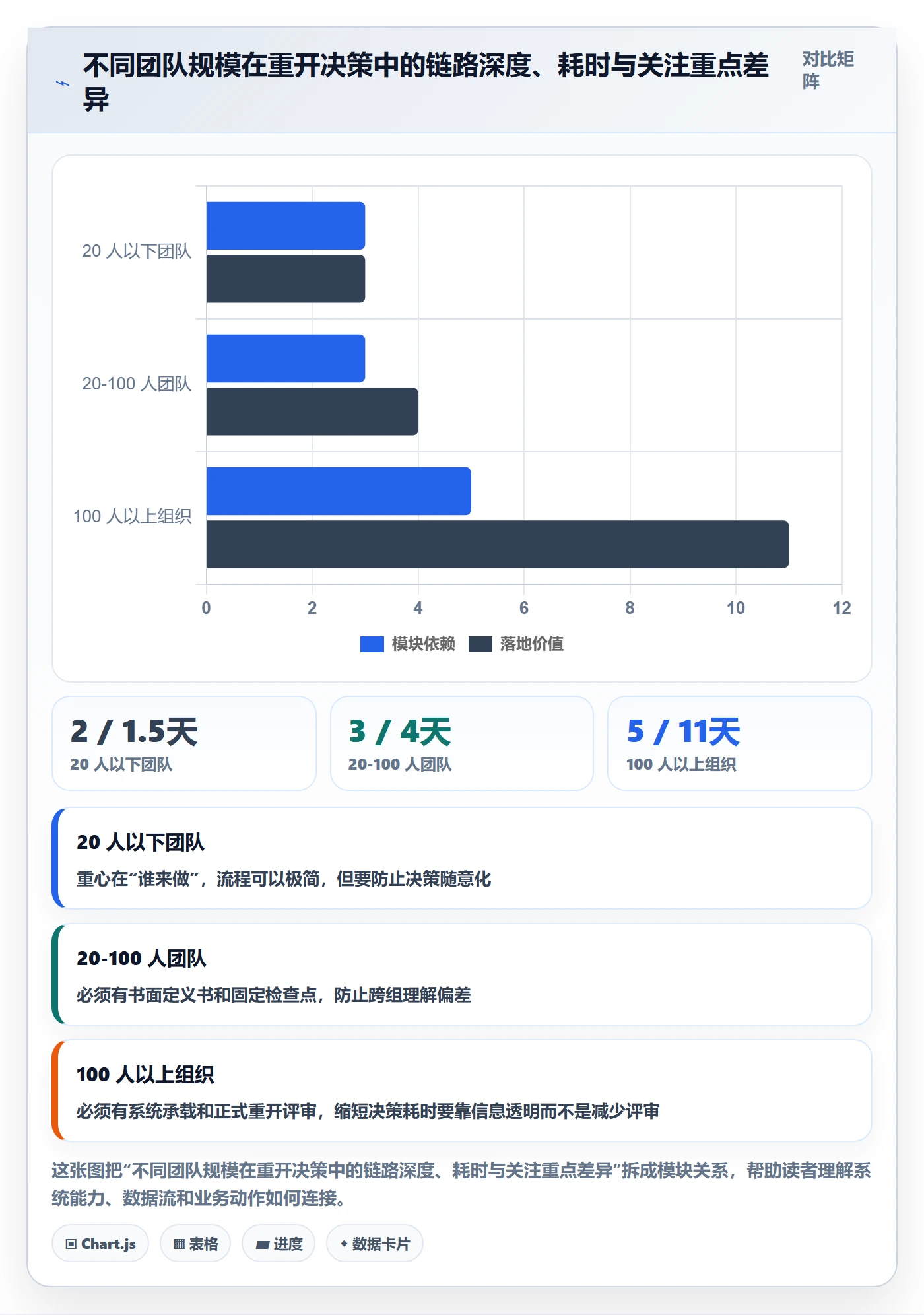This screenshot has height=1315, width=924.
Task: Click the blue bar for 100 人以上组织
Action: click(x=339, y=491)
